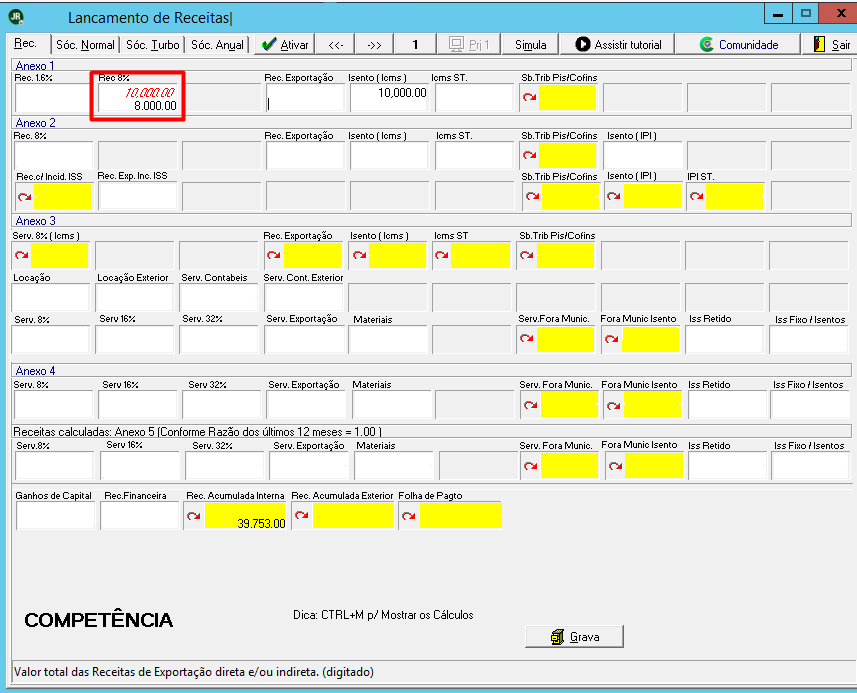Run the Simula button
The image size is (857, 693).
click(x=530, y=44)
